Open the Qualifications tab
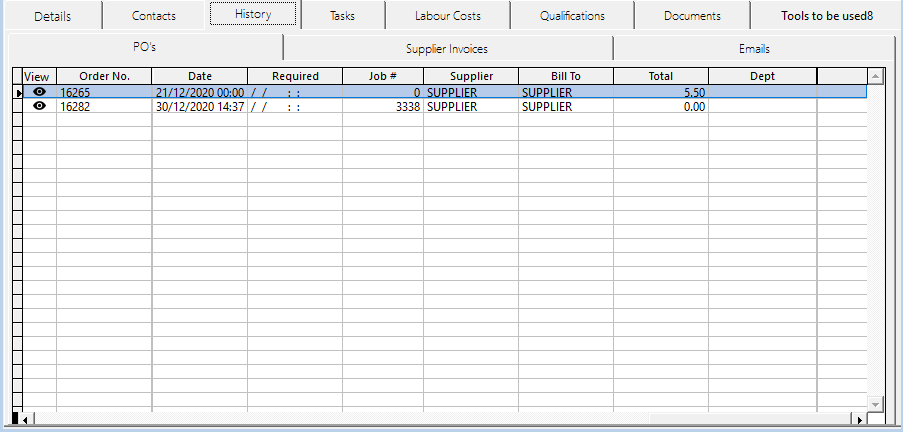Viewport: 903px width, 432px height. pyautogui.click(x=571, y=16)
